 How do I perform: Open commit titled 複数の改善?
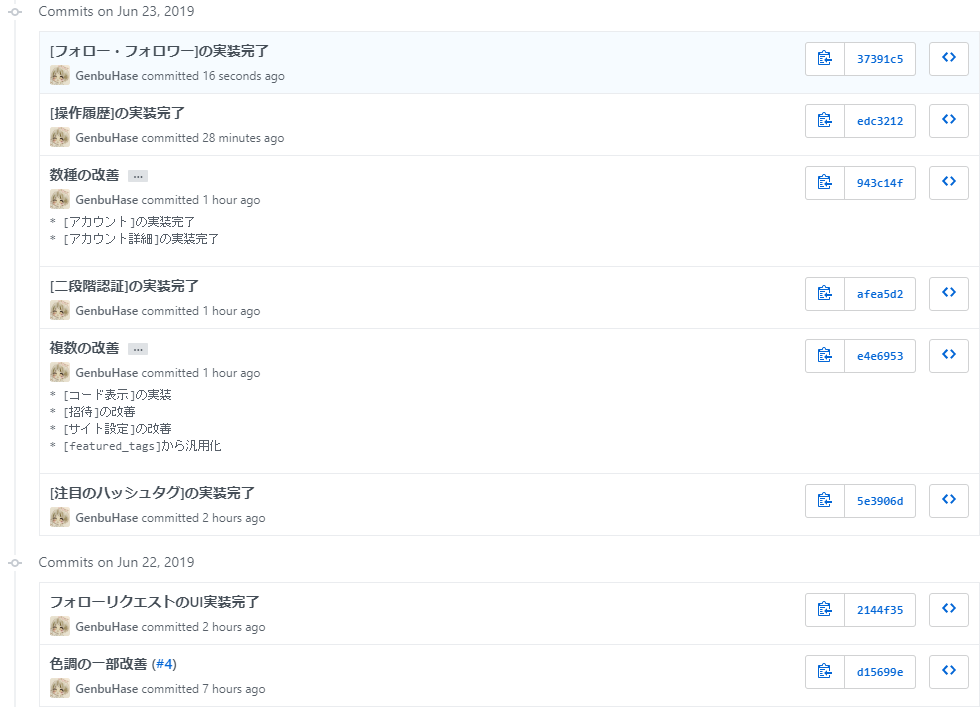click(84, 348)
